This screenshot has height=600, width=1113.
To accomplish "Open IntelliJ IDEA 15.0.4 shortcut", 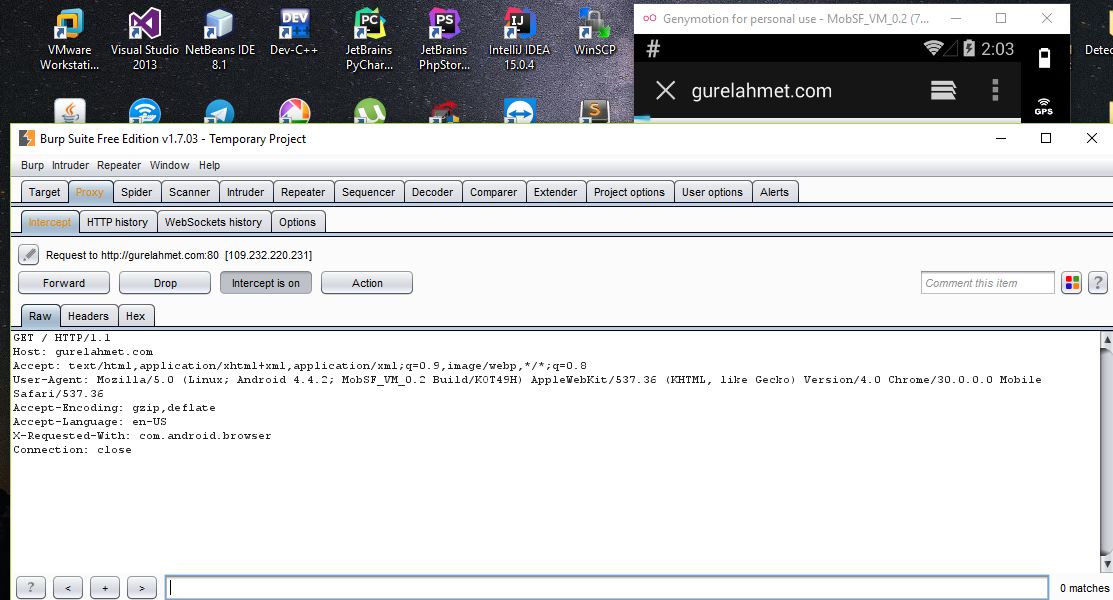I will pos(517,40).
